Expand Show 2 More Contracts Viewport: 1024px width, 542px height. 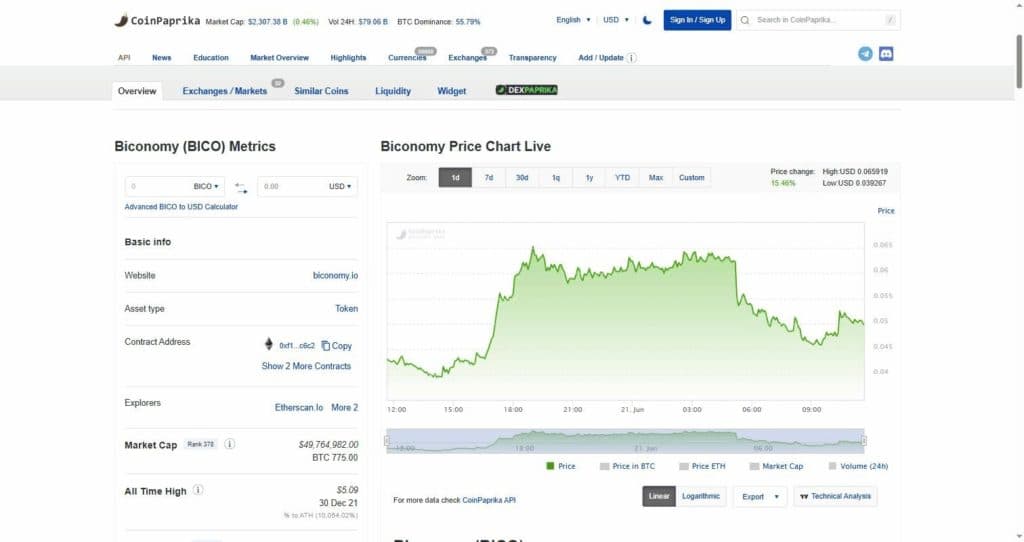point(306,366)
